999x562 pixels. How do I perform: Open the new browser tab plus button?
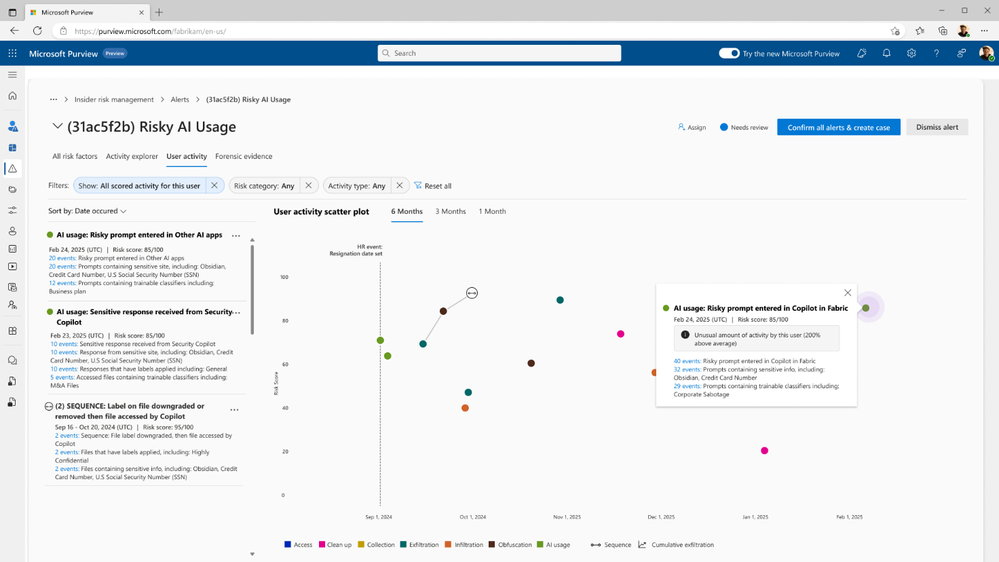(x=159, y=12)
